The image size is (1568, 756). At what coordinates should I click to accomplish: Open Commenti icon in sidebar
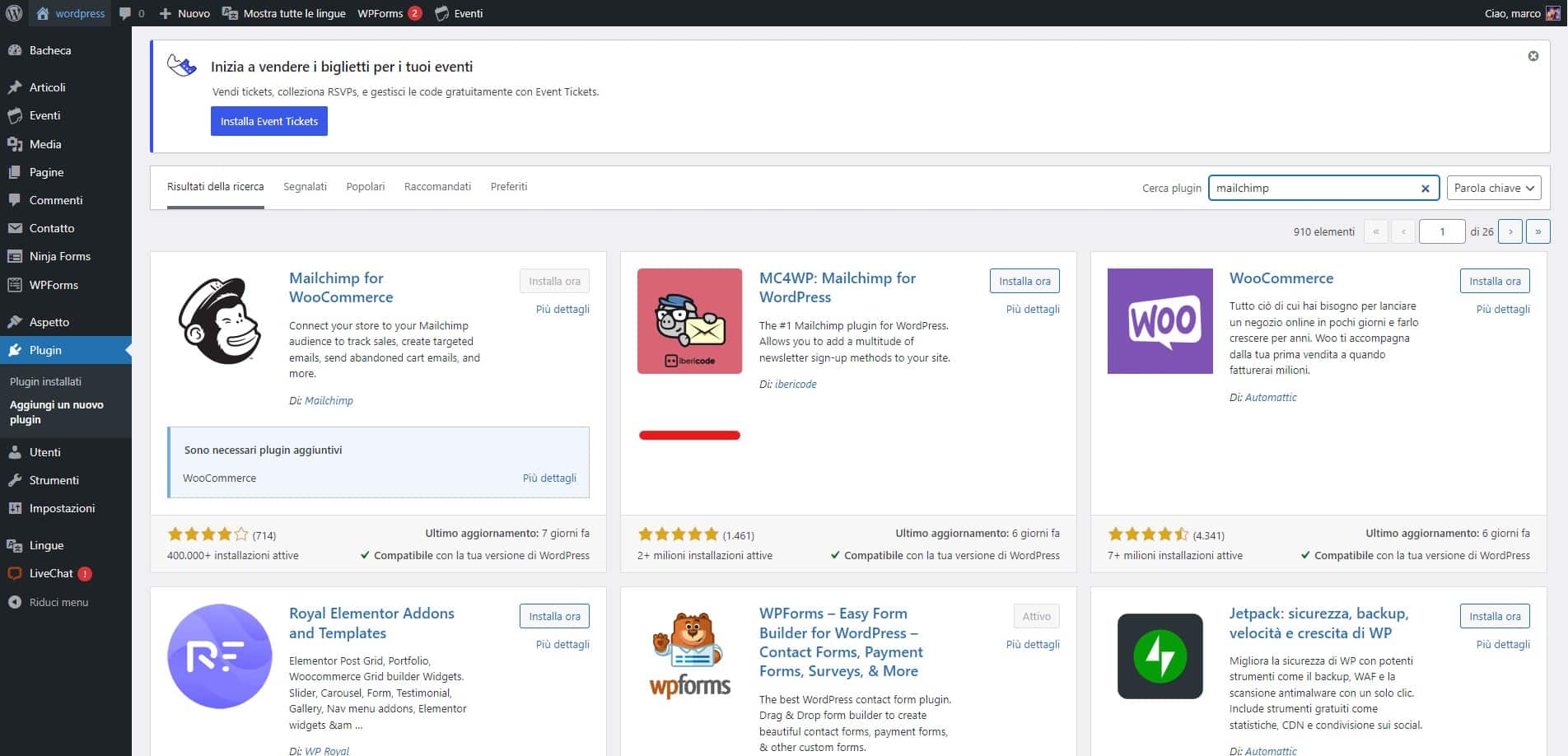[x=15, y=200]
